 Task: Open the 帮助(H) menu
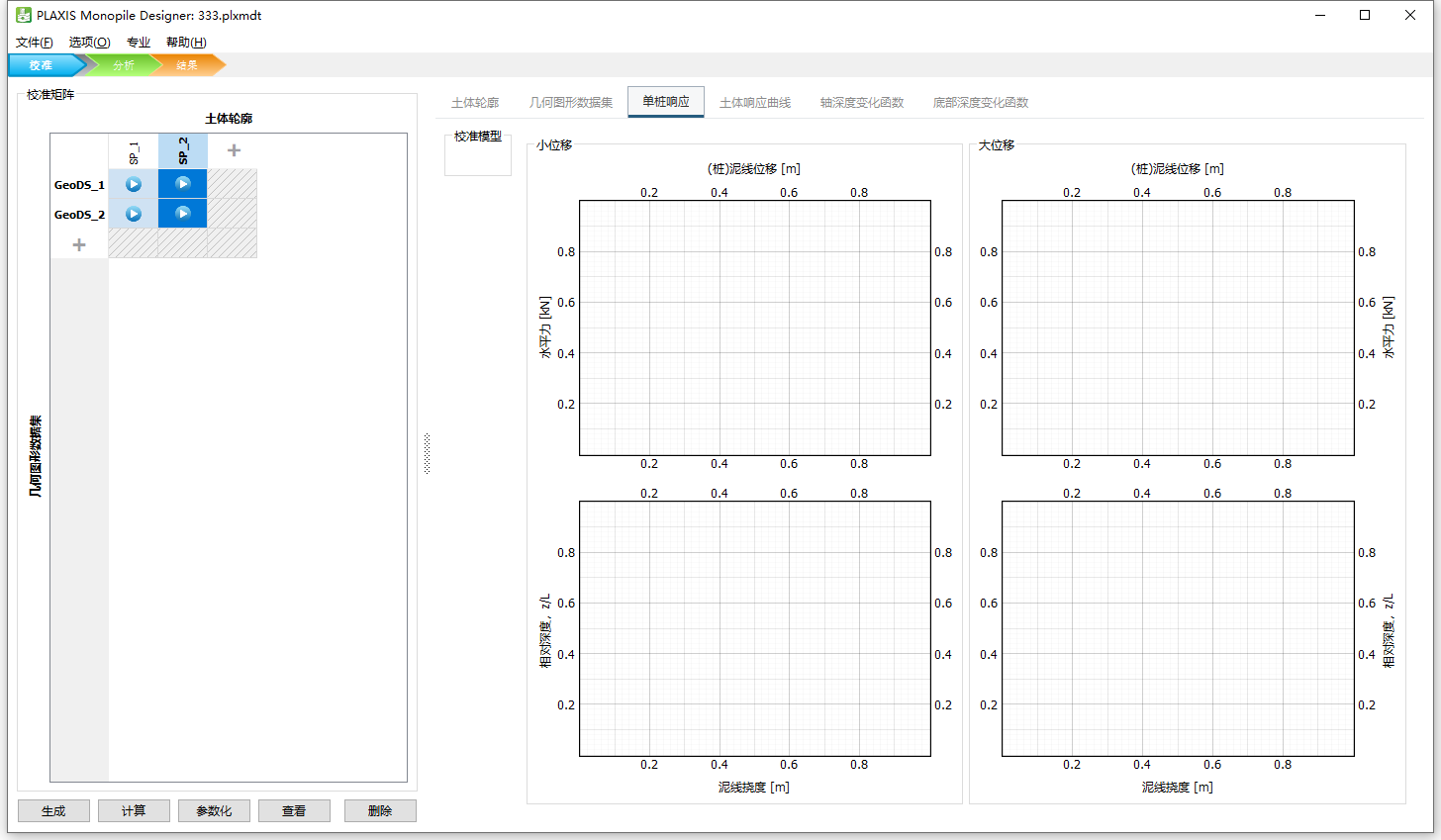coord(186,42)
